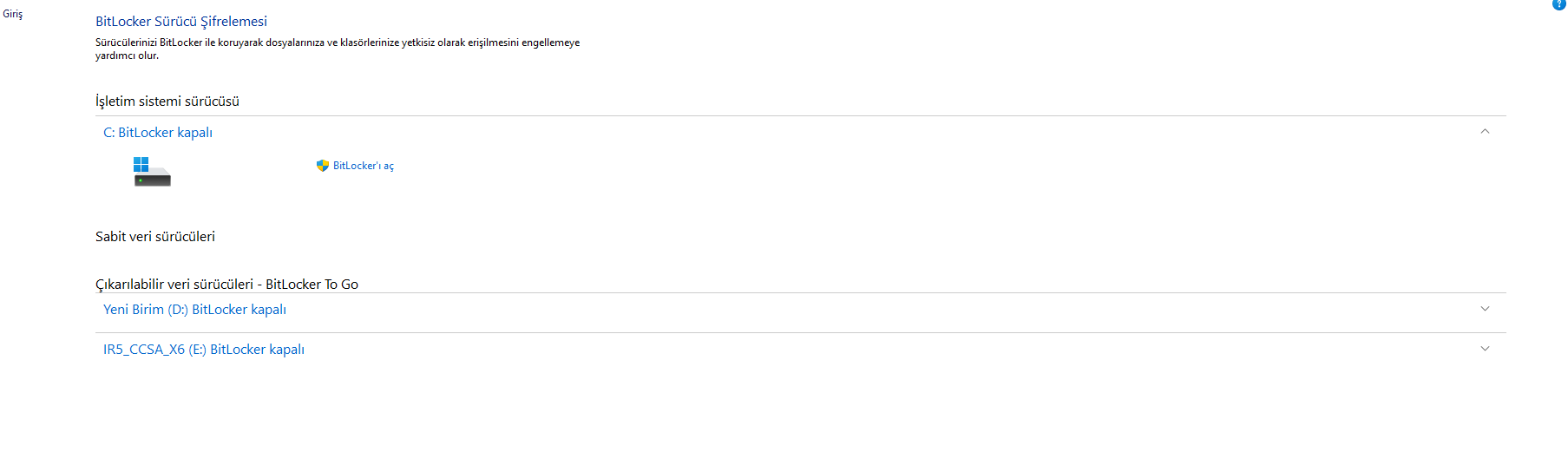Click the text yardımcı olur. below the description

127,56
